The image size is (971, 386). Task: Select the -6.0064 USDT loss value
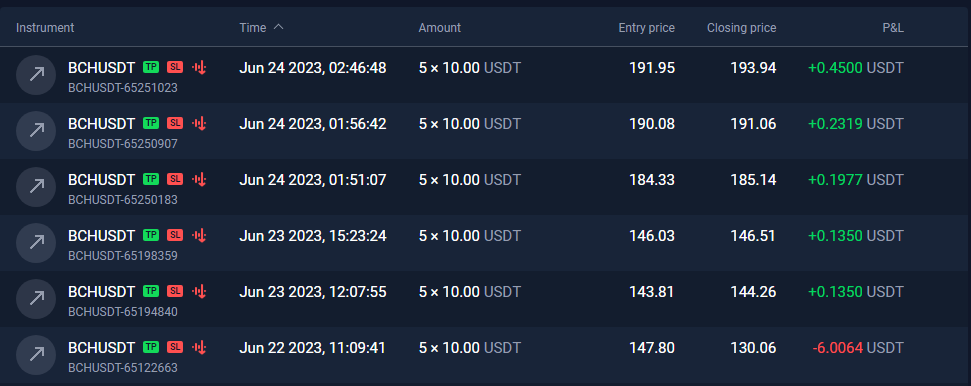(858, 348)
